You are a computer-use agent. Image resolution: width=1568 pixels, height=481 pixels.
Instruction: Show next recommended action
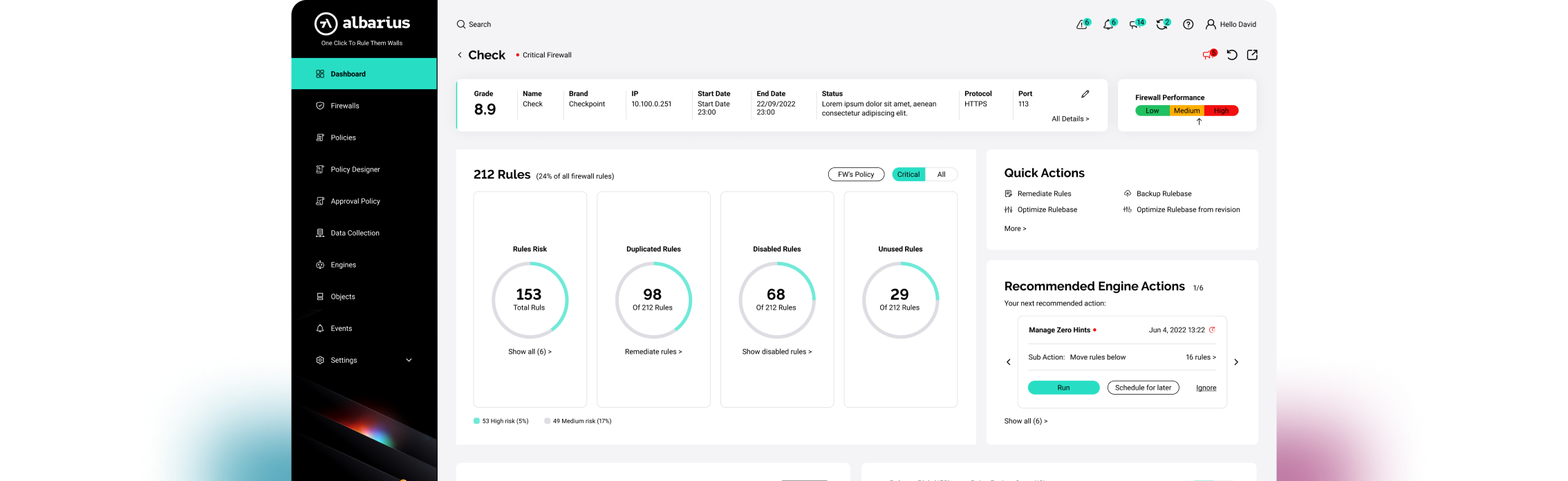point(1236,362)
